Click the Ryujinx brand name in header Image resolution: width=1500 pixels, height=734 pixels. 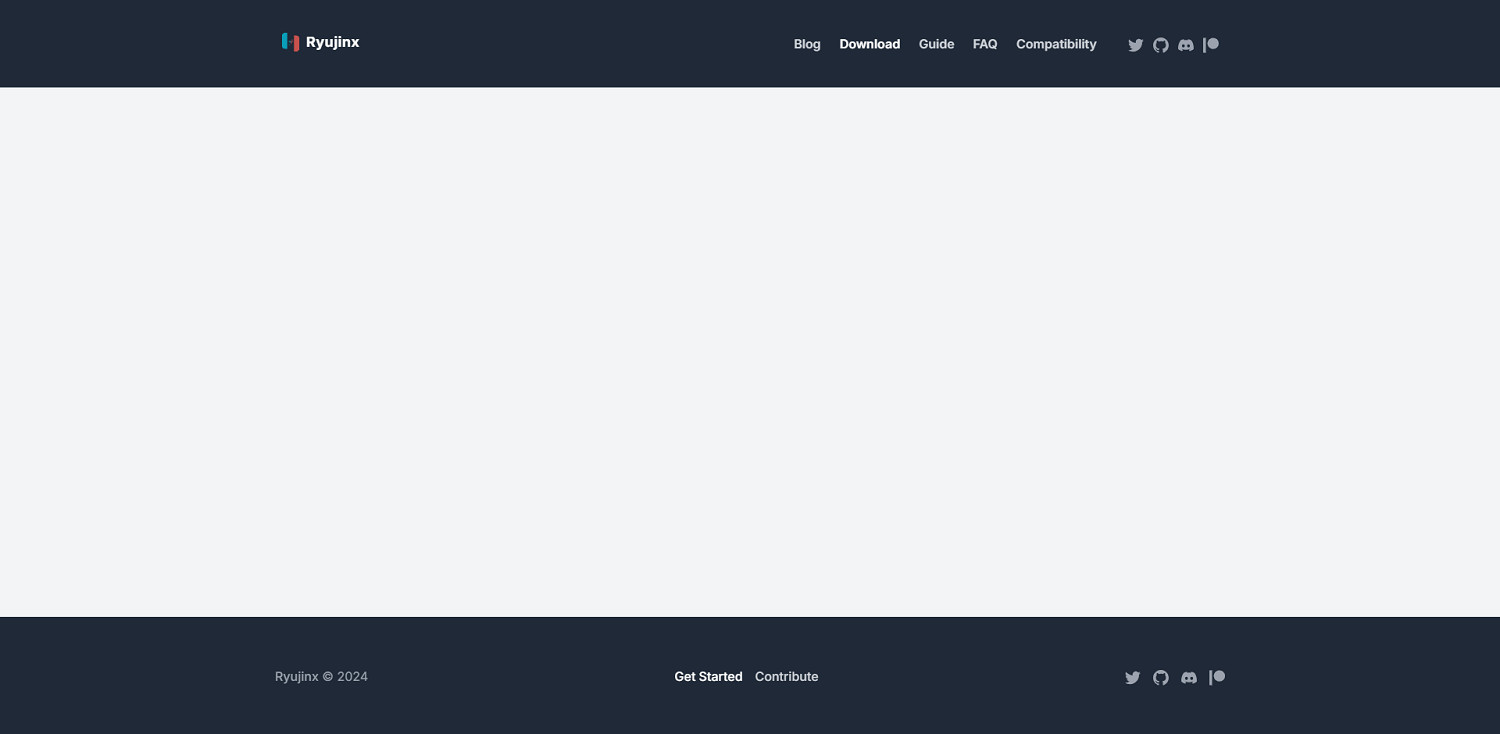[332, 42]
